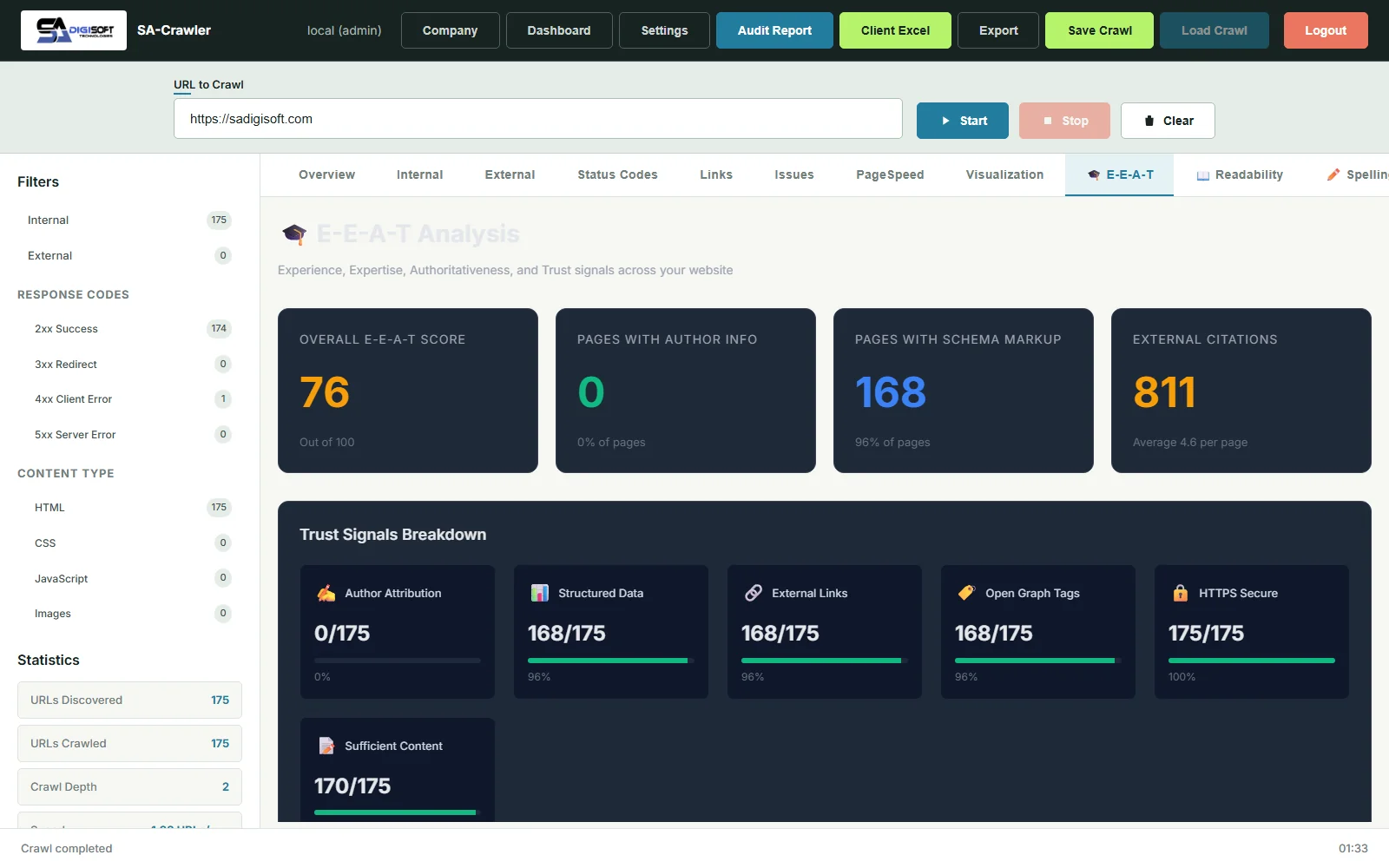Filter by JavaScript content type

129,579
